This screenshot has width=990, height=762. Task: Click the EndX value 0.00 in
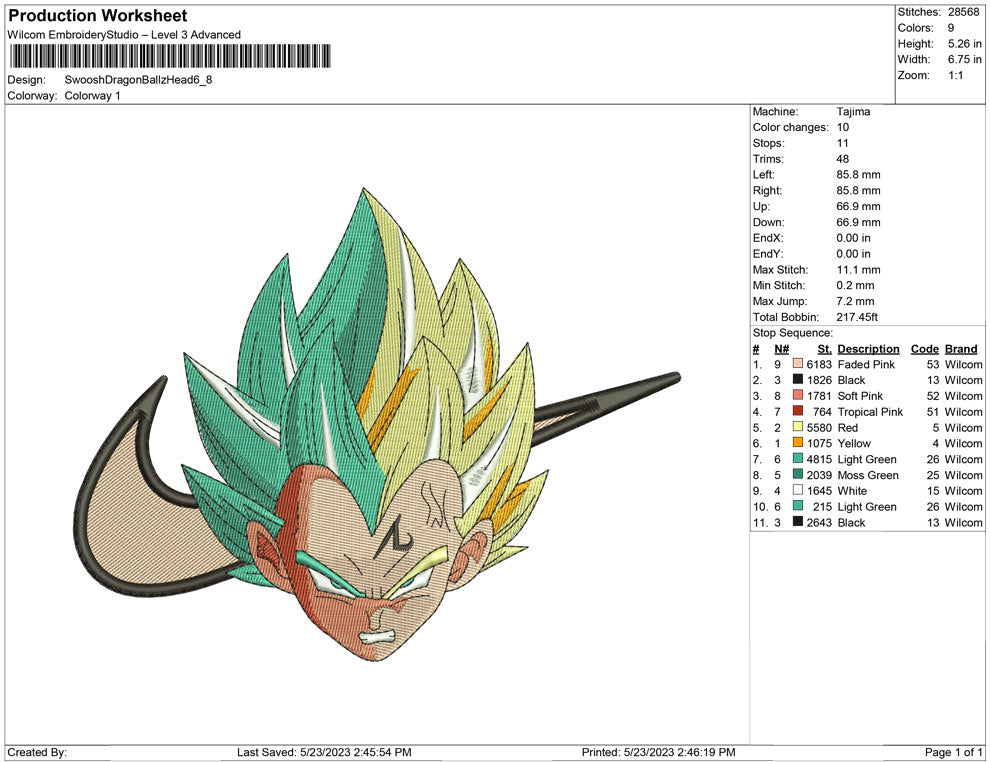pyautogui.click(x=853, y=238)
